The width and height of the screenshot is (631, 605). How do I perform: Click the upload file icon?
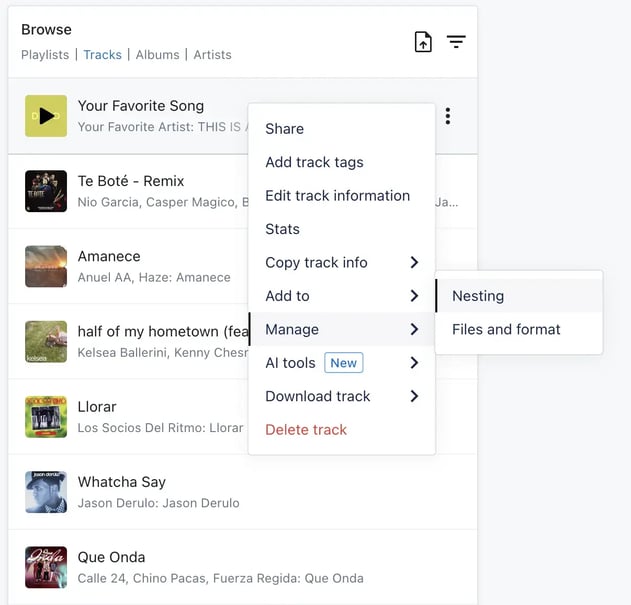coord(423,41)
